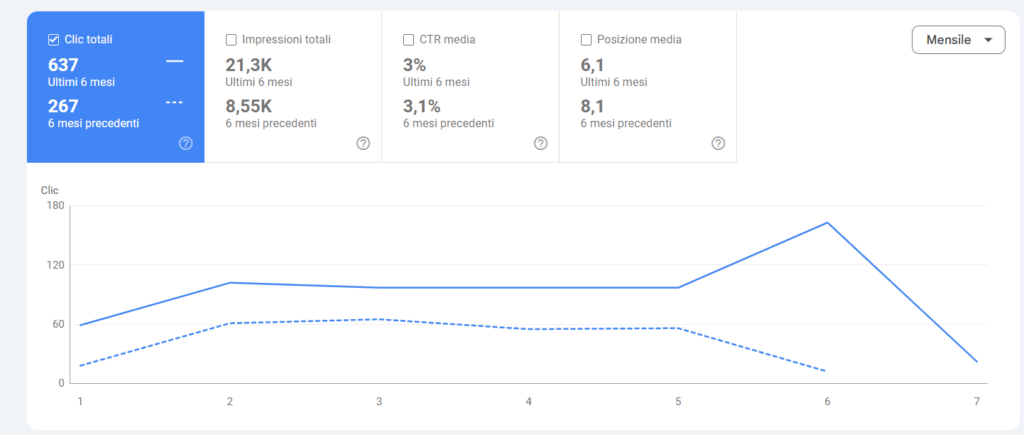Click solid line legend icon beside 637
The image size is (1024, 435).
pos(175,62)
